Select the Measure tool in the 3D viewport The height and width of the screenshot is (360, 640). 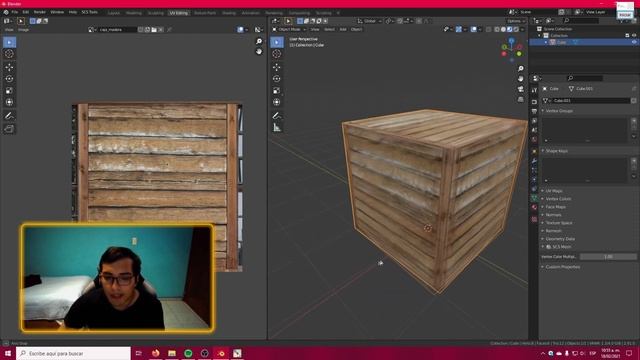pyautogui.click(x=276, y=128)
